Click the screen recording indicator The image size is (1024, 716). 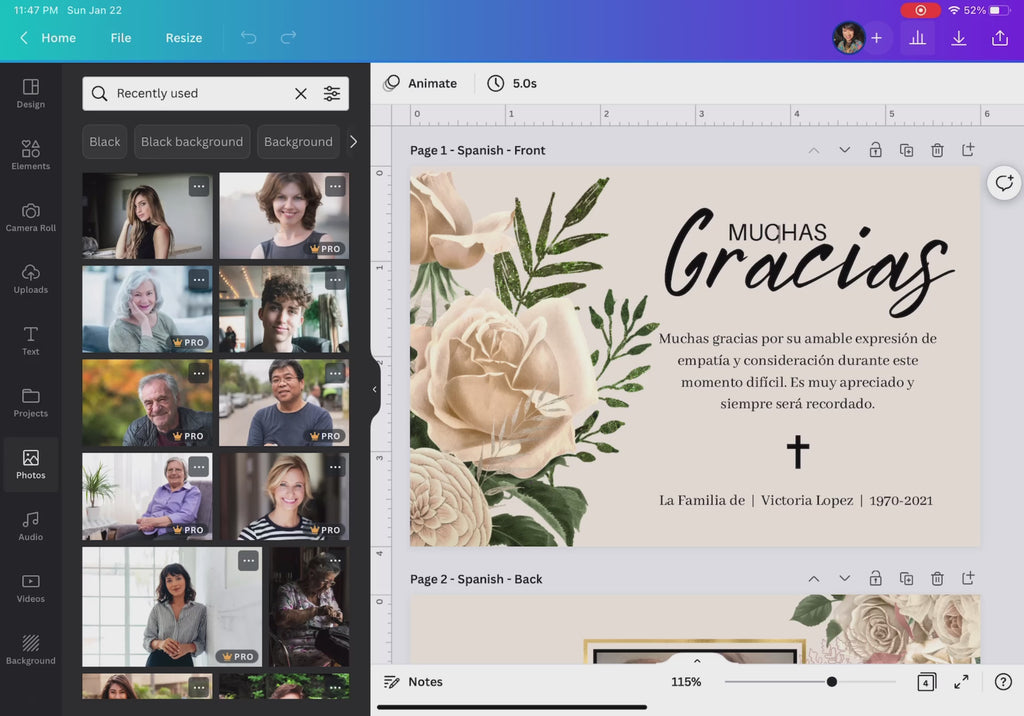coord(920,10)
